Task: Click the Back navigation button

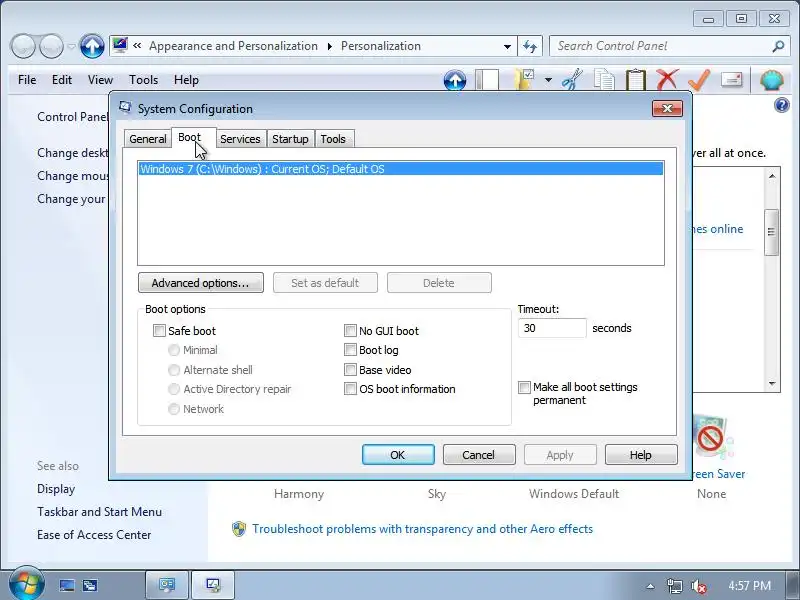Action: coord(22,46)
